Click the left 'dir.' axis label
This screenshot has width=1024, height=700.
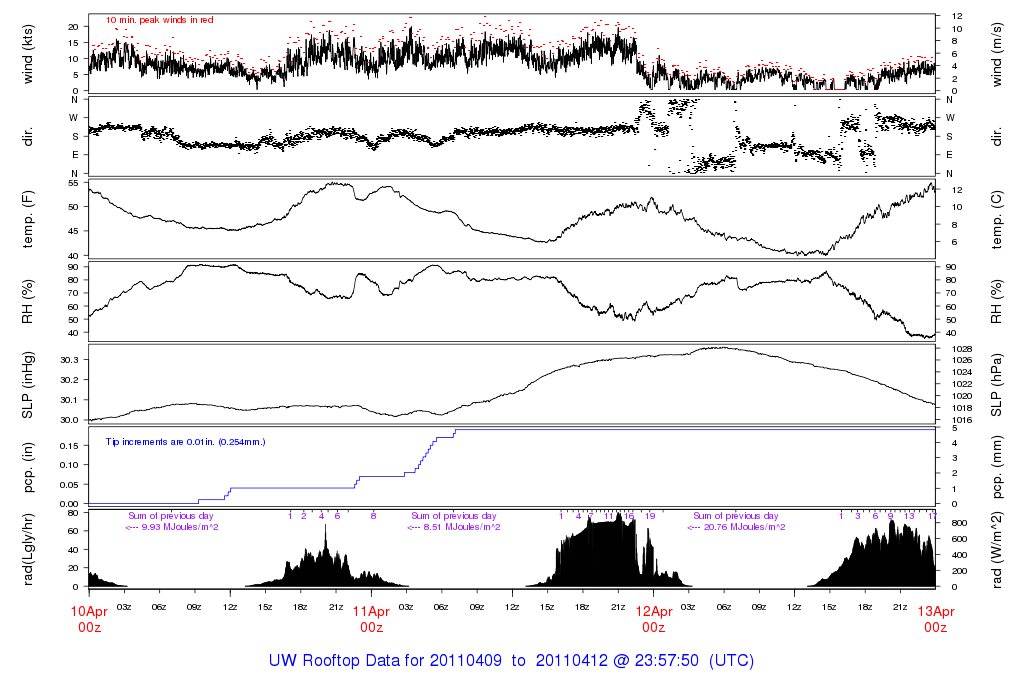[x=27, y=136]
